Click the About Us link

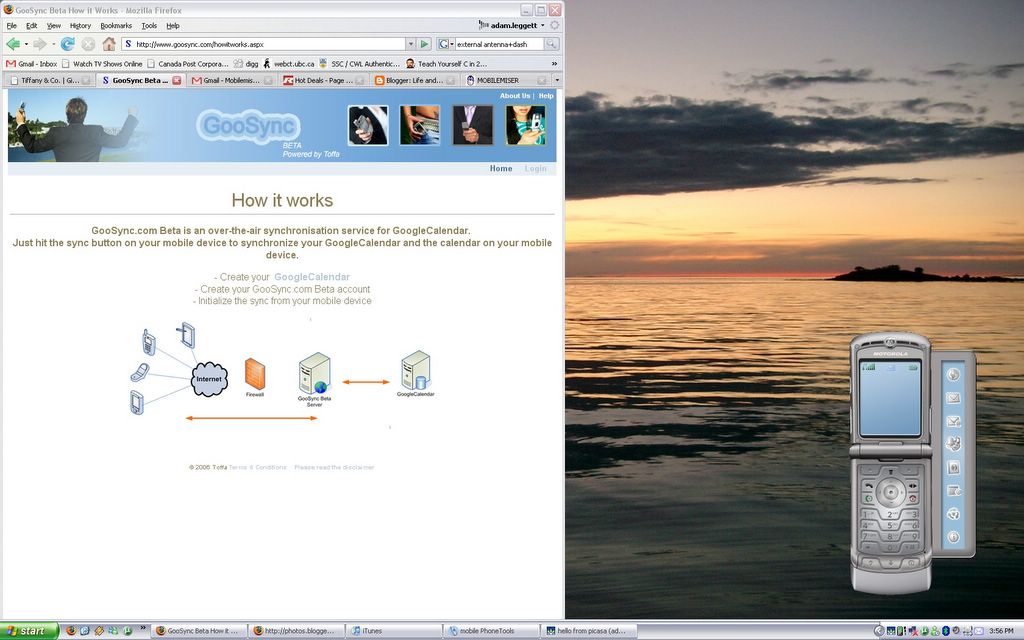(515, 95)
